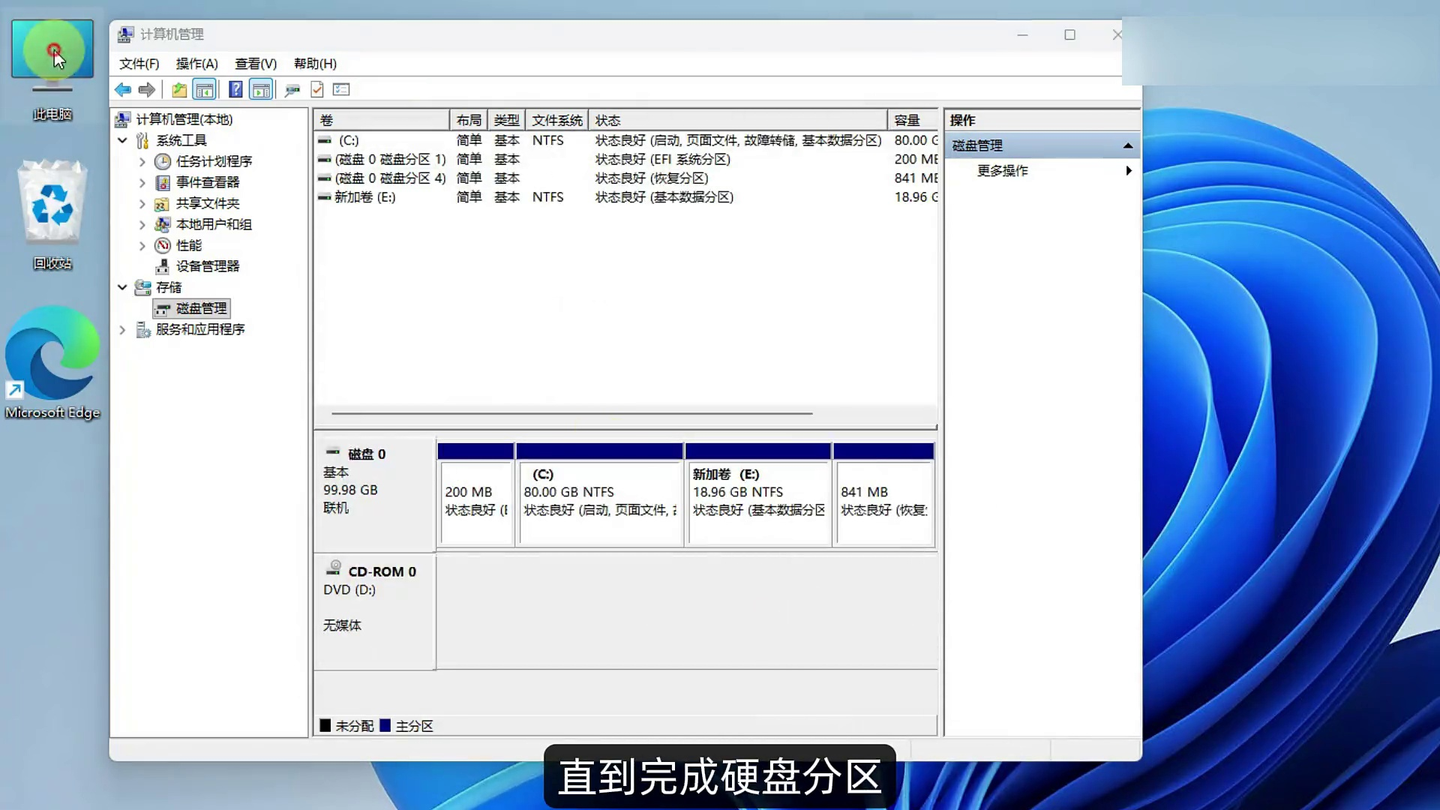Expand the 本地用户和组 tree node

point(142,224)
